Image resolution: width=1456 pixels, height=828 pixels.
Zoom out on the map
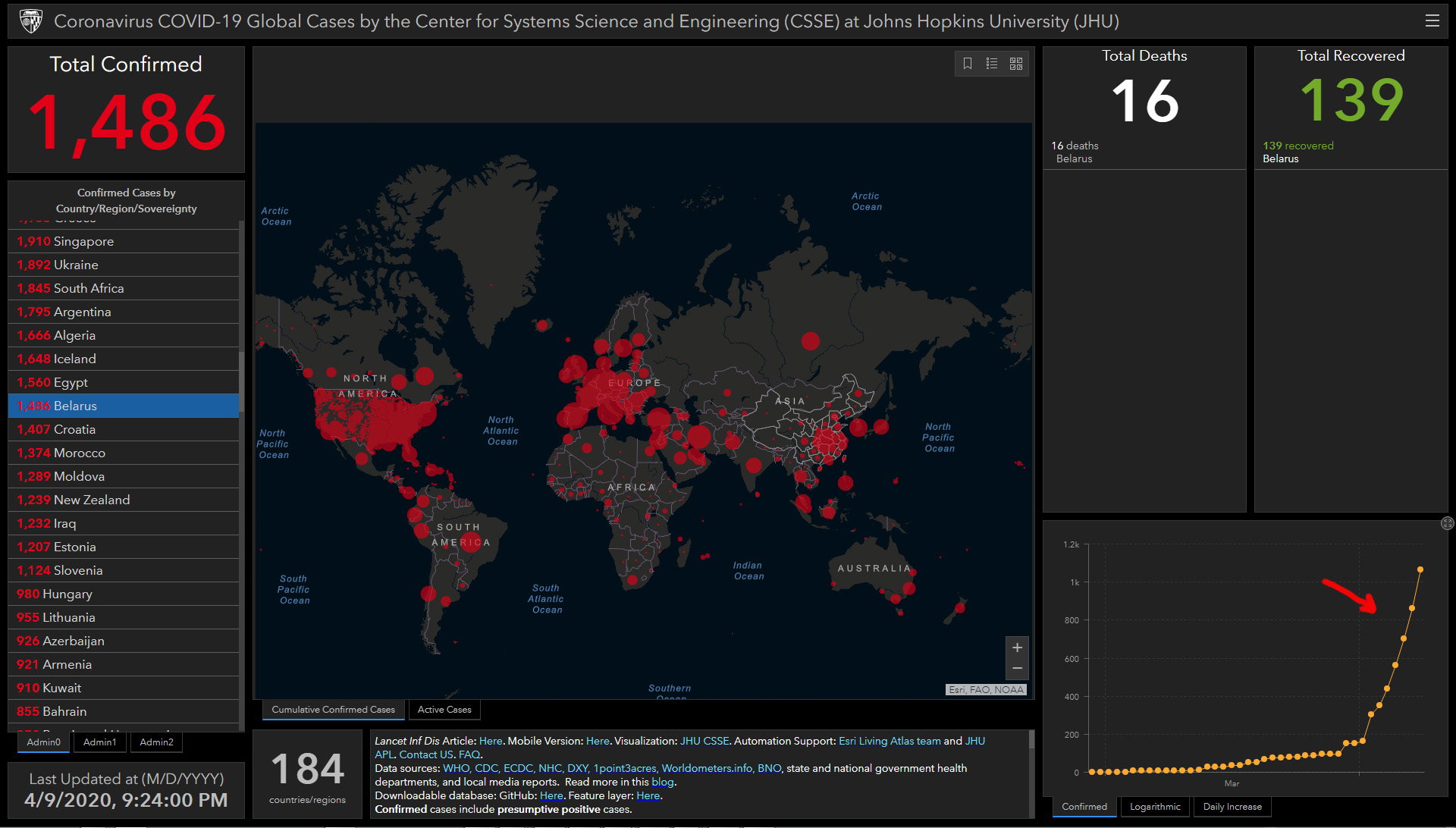click(1017, 668)
